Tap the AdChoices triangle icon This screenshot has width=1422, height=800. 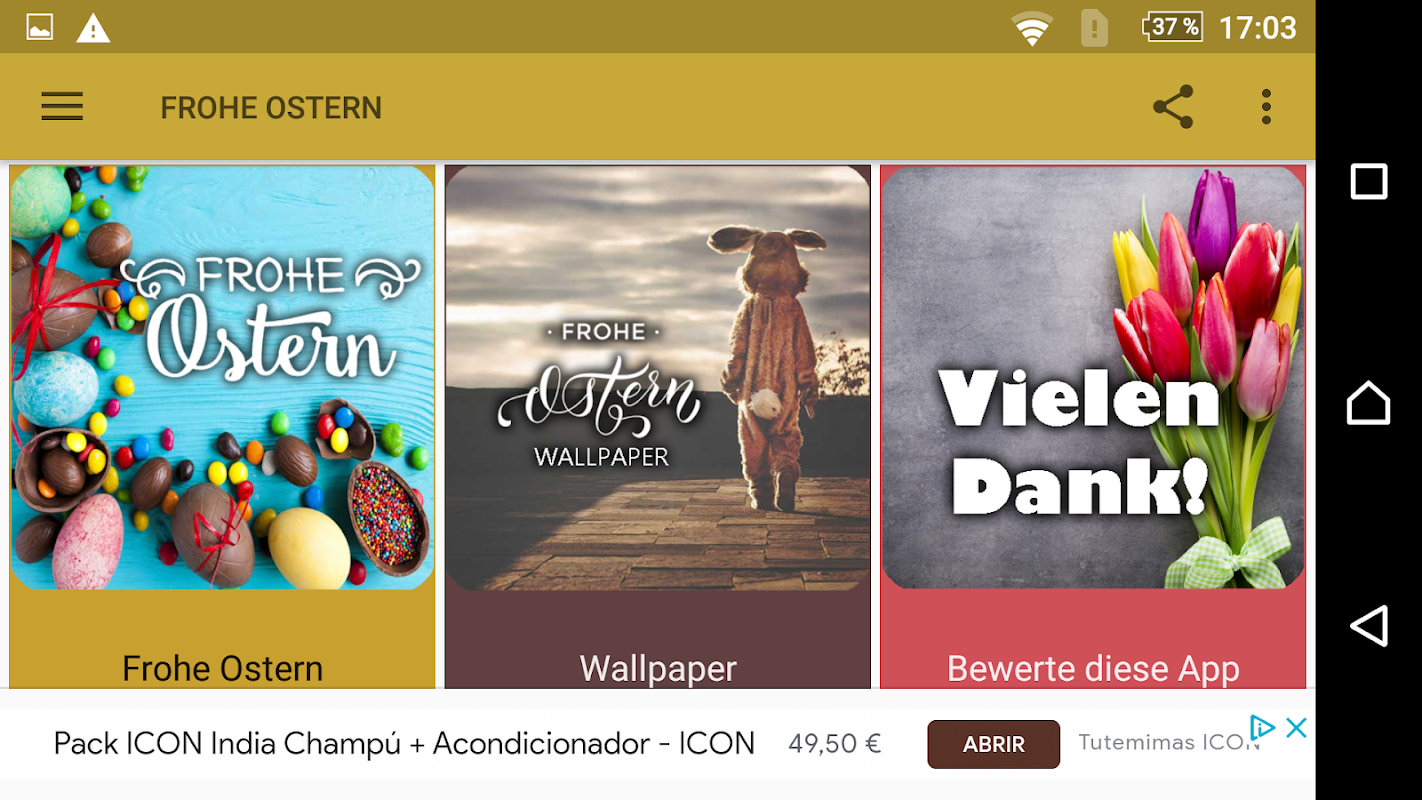pyautogui.click(x=1262, y=728)
